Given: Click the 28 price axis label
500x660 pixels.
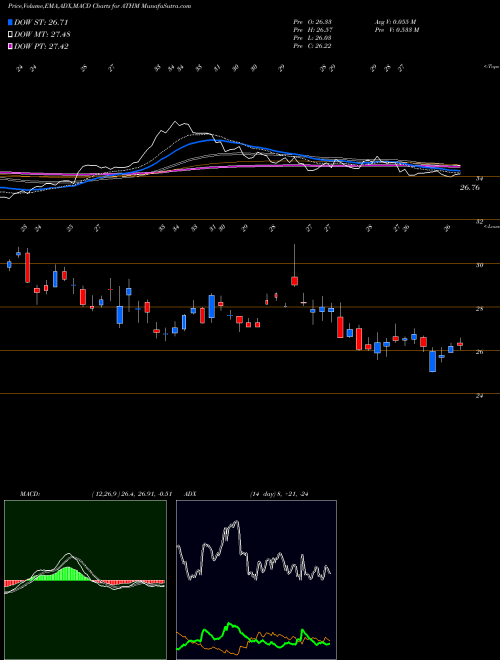Looking at the screenshot, I should click(x=479, y=309).
